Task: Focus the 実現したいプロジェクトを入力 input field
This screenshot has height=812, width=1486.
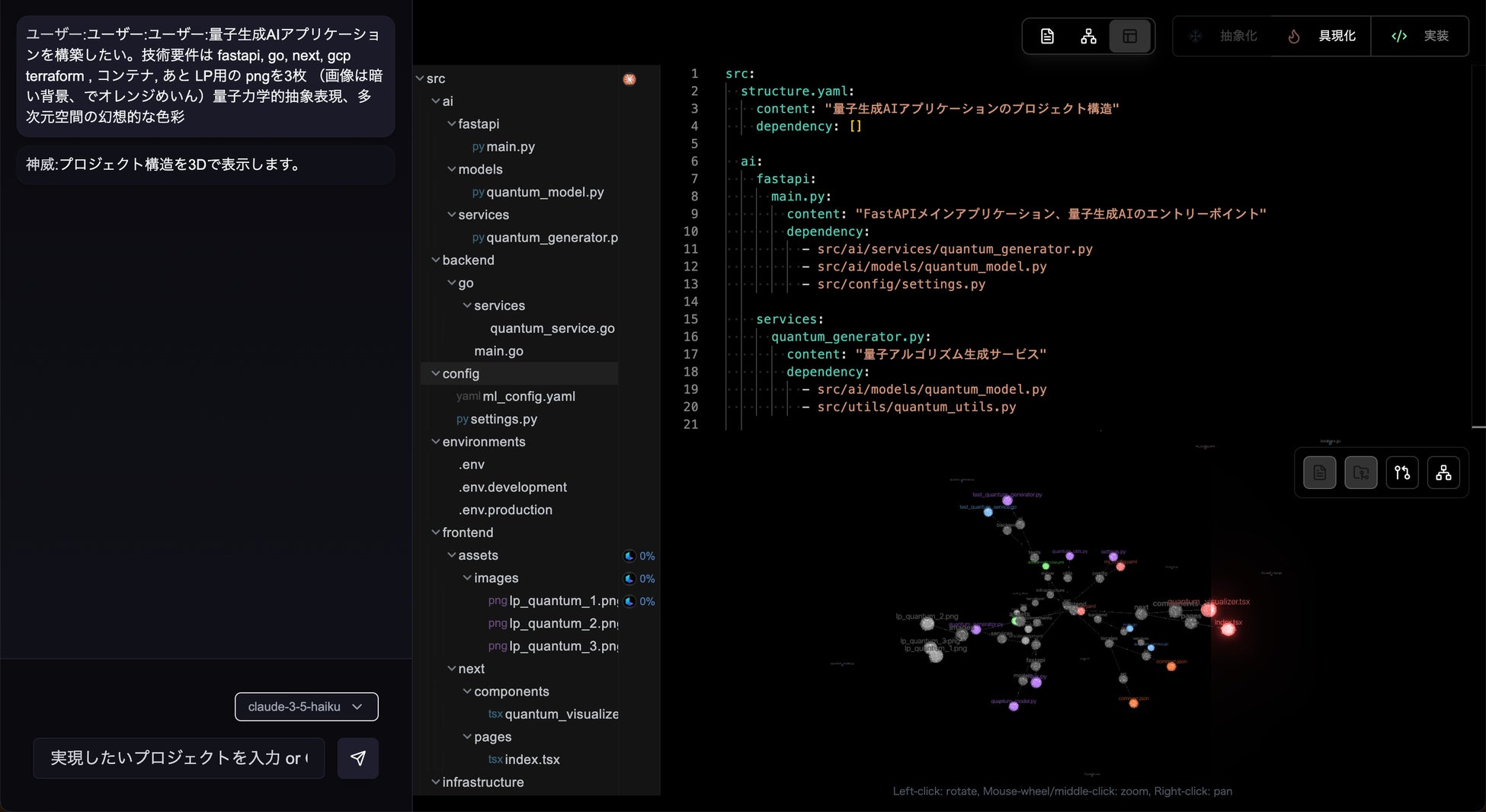Action: click(x=179, y=758)
